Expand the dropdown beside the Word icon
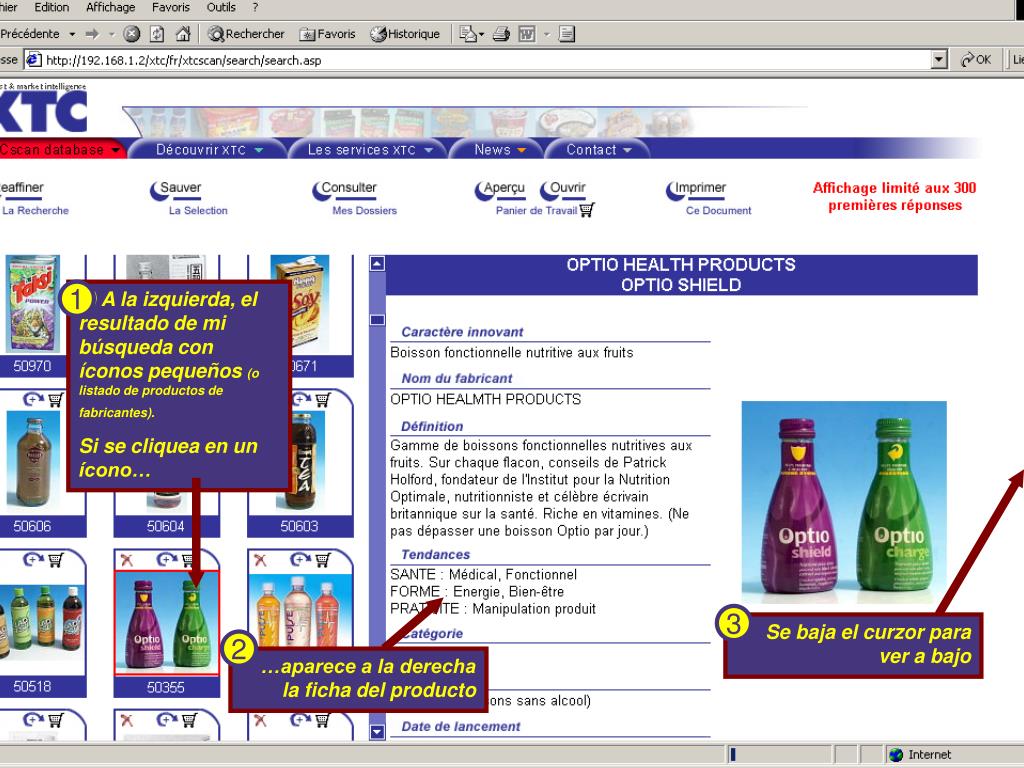 pyautogui.click(x=547, y=34)
